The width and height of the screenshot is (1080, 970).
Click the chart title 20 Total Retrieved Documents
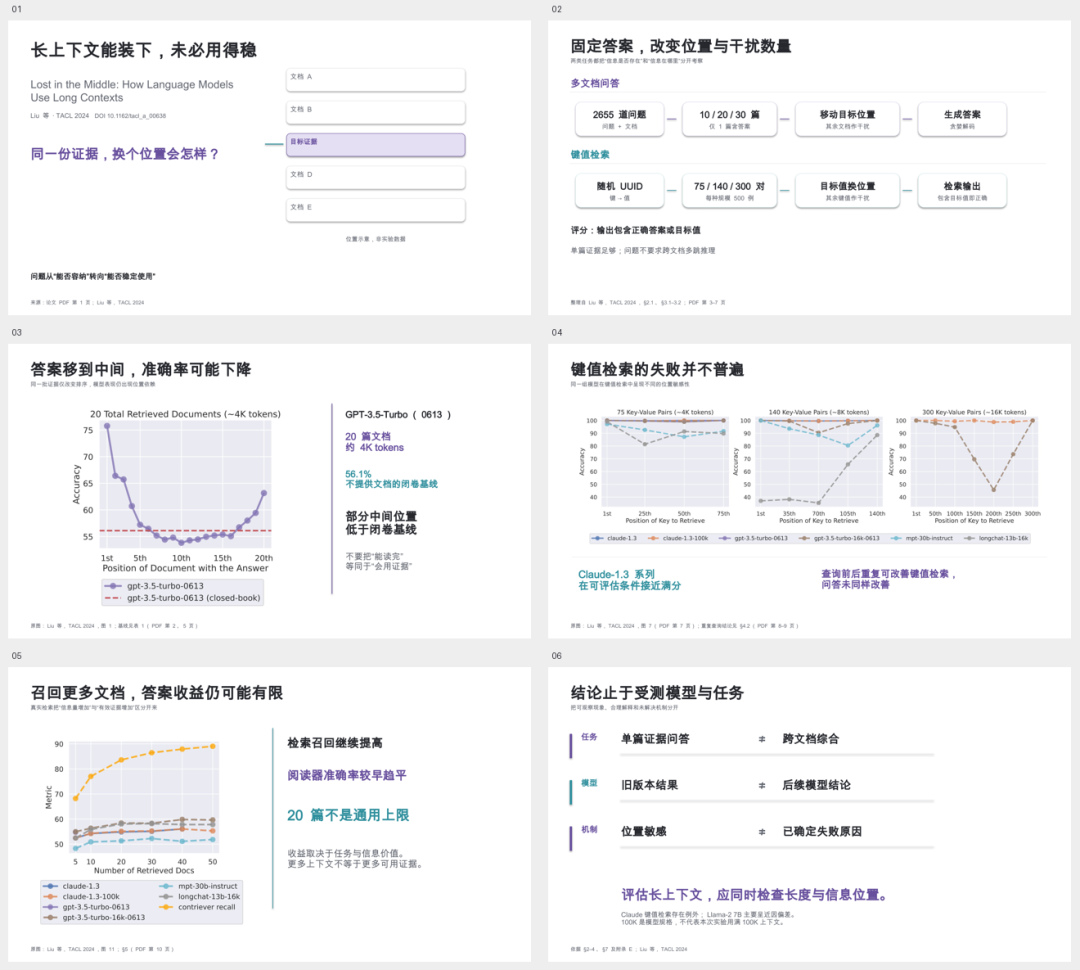(x=185, y=414)
